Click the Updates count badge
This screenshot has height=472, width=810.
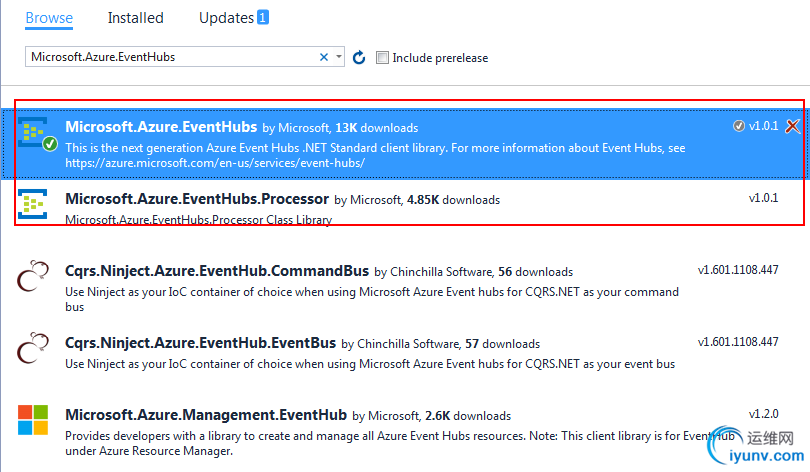(263, 17)
